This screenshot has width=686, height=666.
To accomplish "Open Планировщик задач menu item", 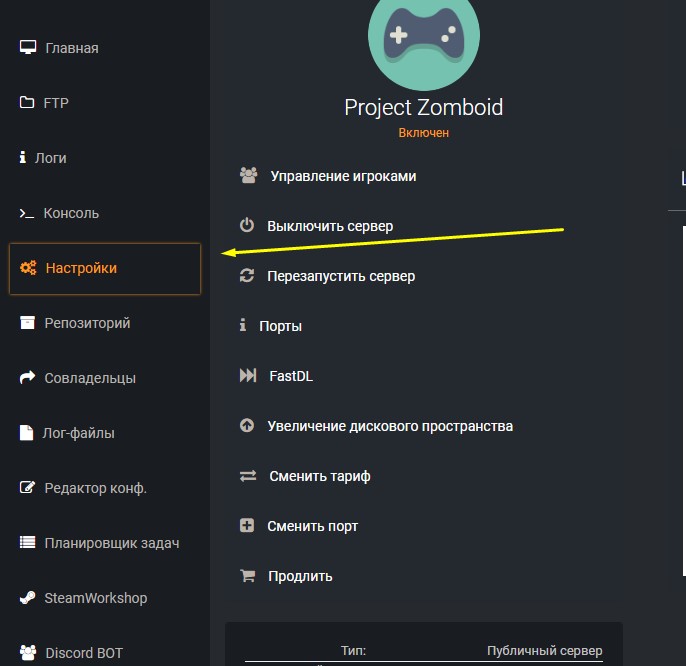I will point(99,543).
